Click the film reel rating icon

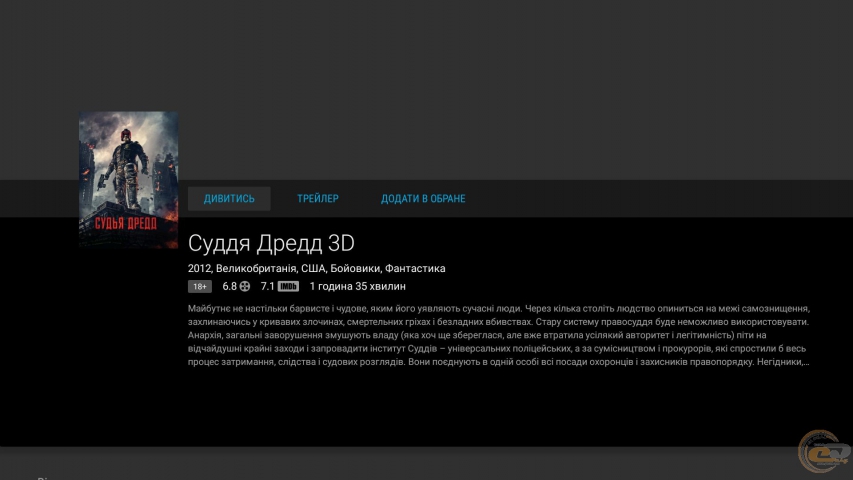245,286
